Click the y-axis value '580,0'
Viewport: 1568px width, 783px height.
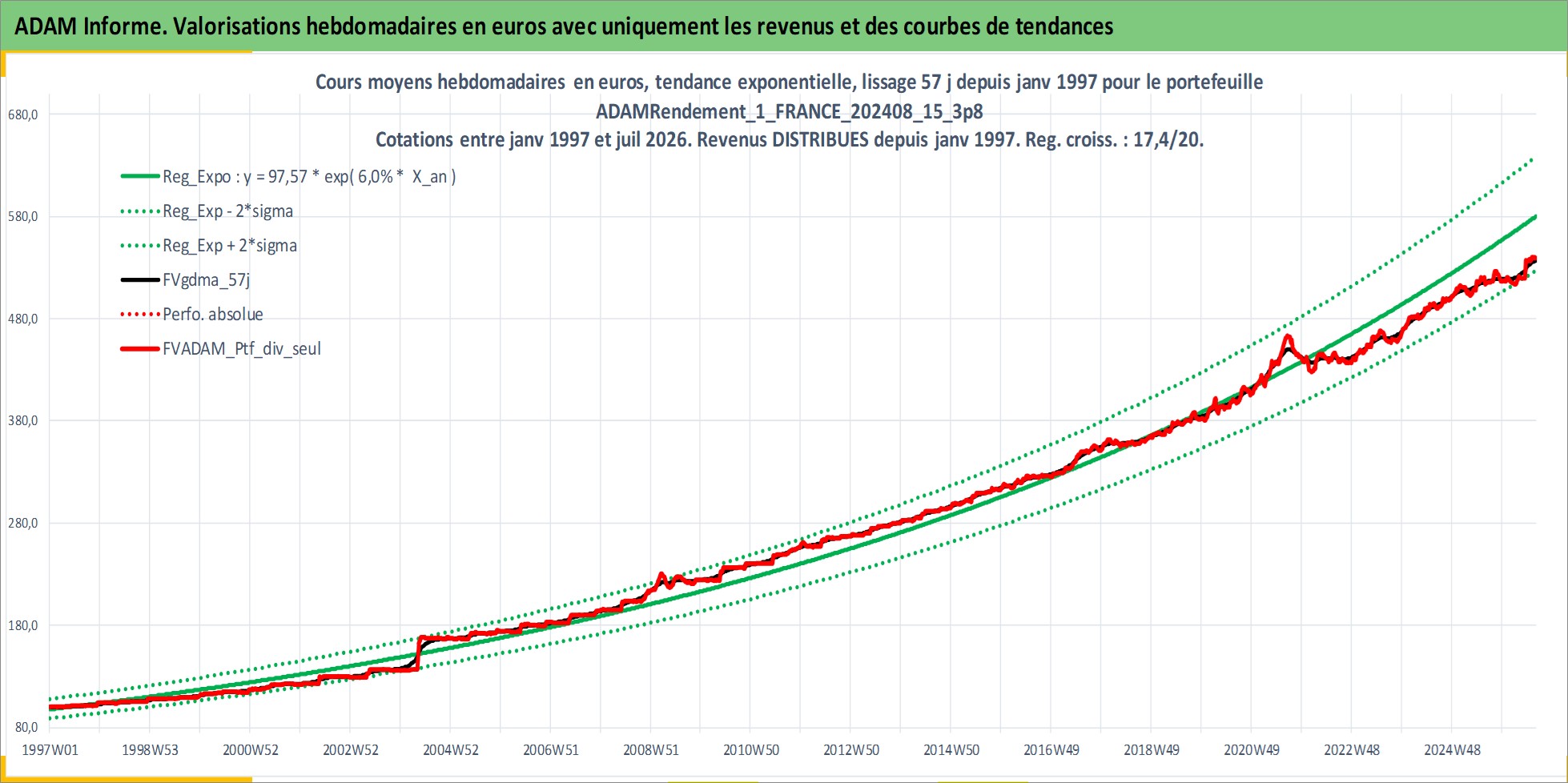coord(22,217)
